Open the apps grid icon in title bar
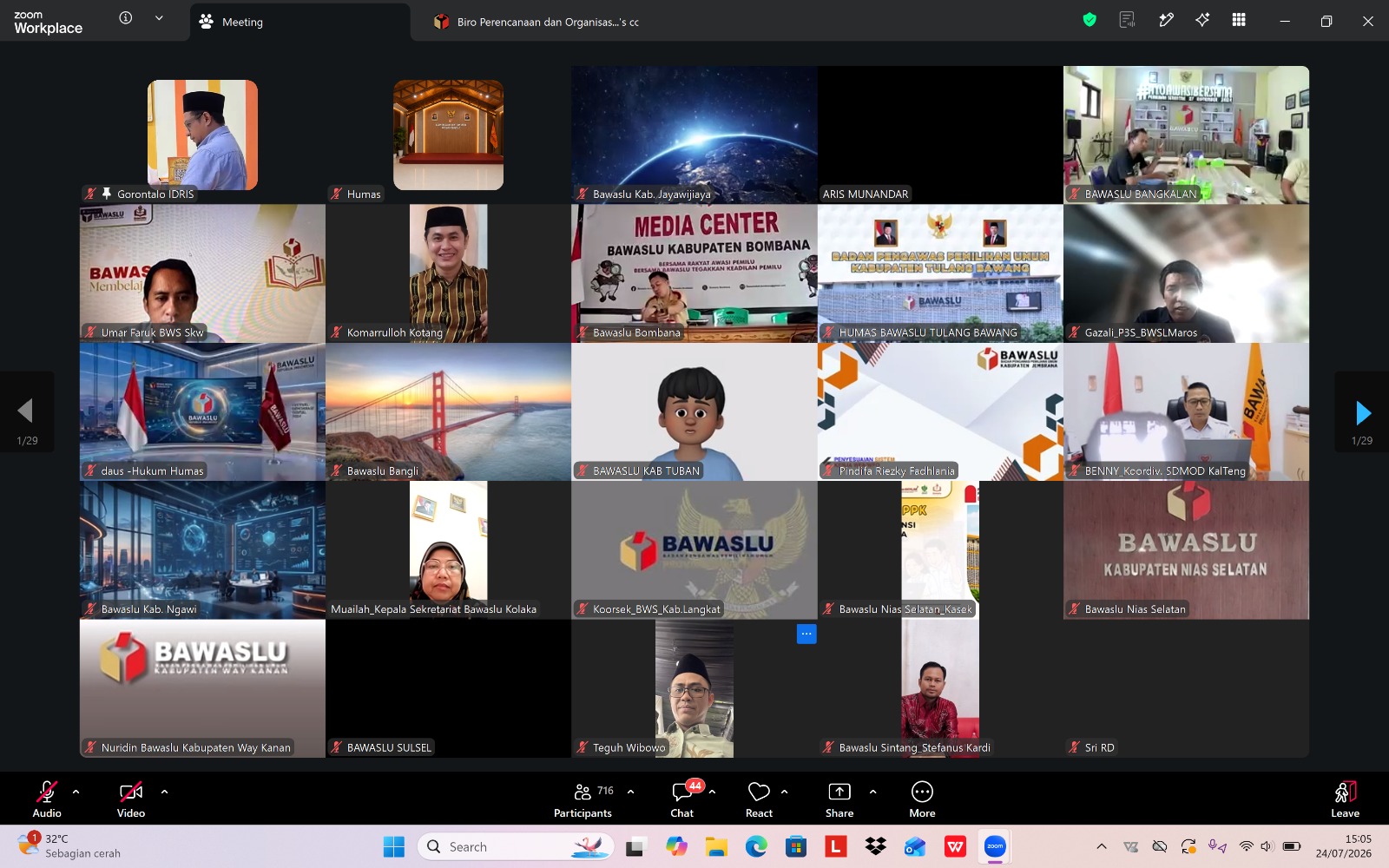The height and width of the screenshot is (868, 1389). point(1239,20)
